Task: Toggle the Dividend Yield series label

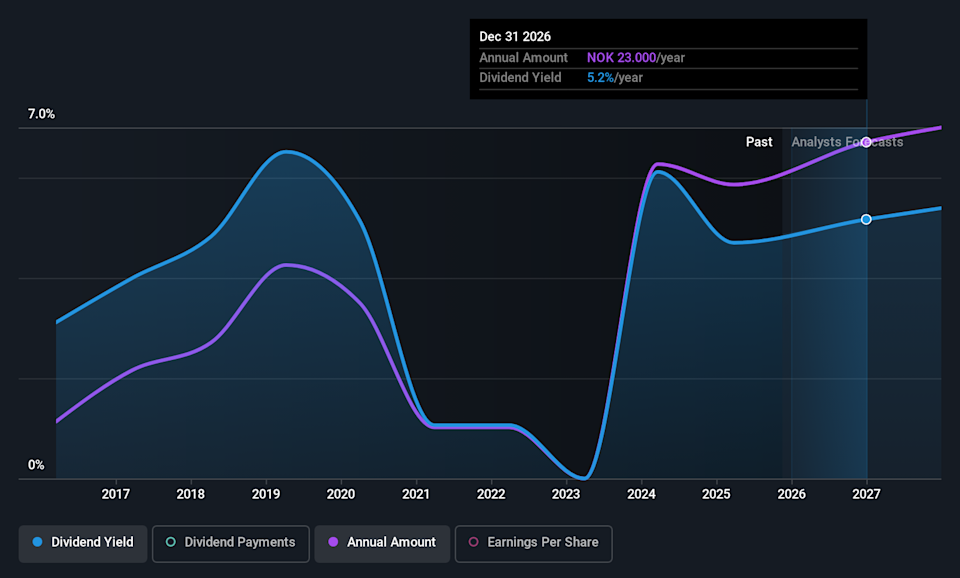Action: (91, 542)
